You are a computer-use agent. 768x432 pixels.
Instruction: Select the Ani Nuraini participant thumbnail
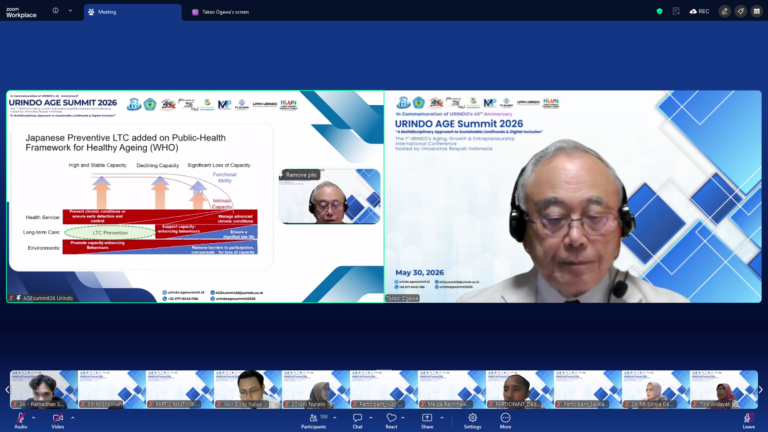click(x=316, y=389)
